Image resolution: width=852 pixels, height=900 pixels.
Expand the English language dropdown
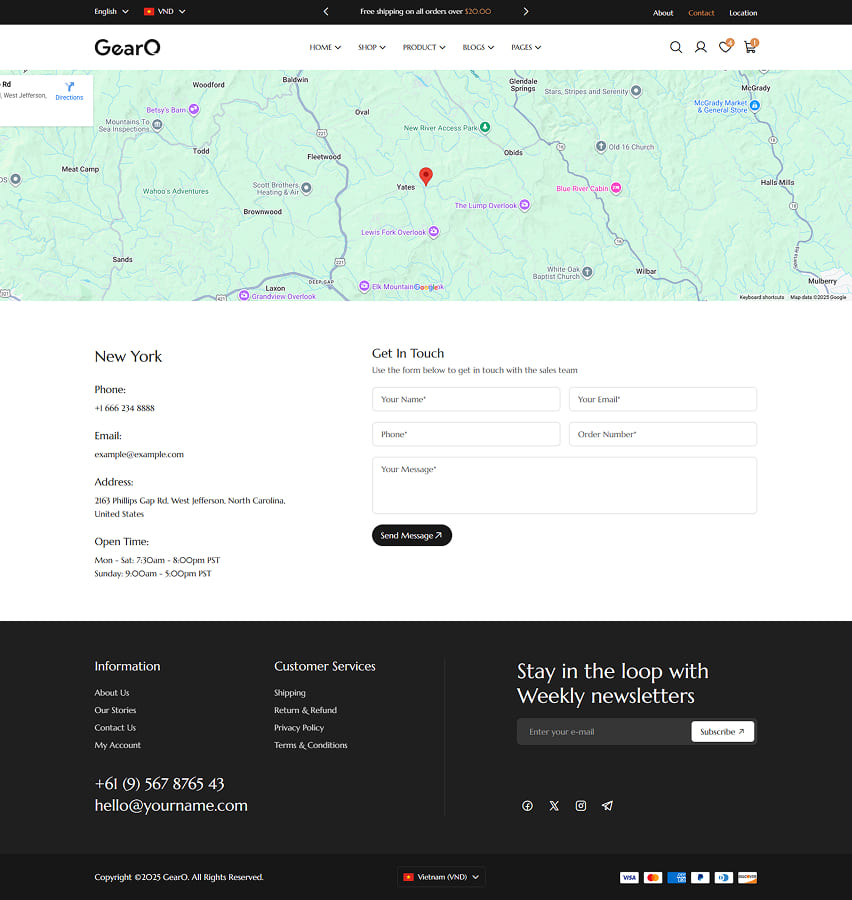point(111,12)
